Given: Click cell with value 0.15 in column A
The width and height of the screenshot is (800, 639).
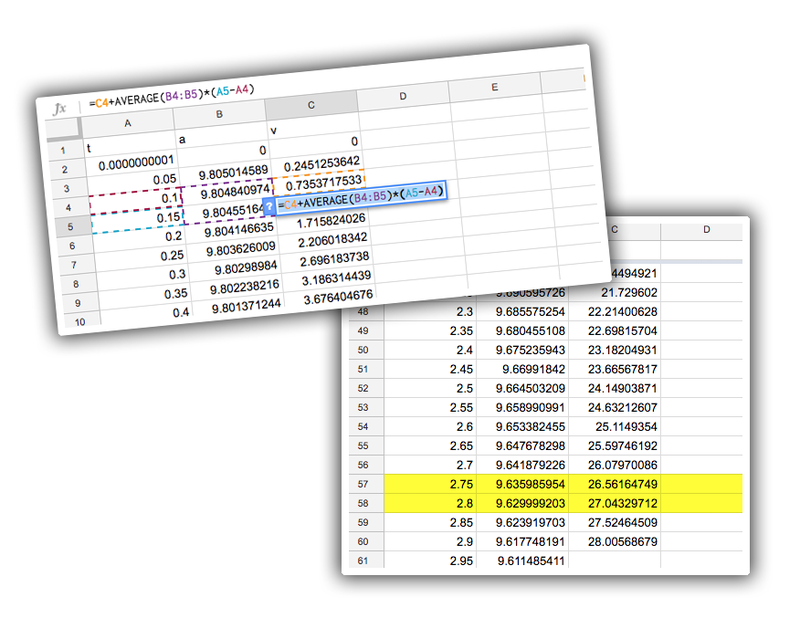Looking at the screenshot, I should coord(138,220).
